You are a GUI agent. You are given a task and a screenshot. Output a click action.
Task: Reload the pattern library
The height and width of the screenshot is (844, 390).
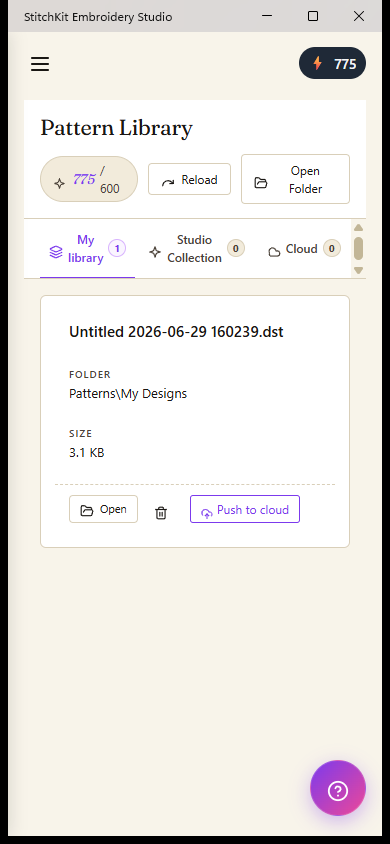click(189, 179)
